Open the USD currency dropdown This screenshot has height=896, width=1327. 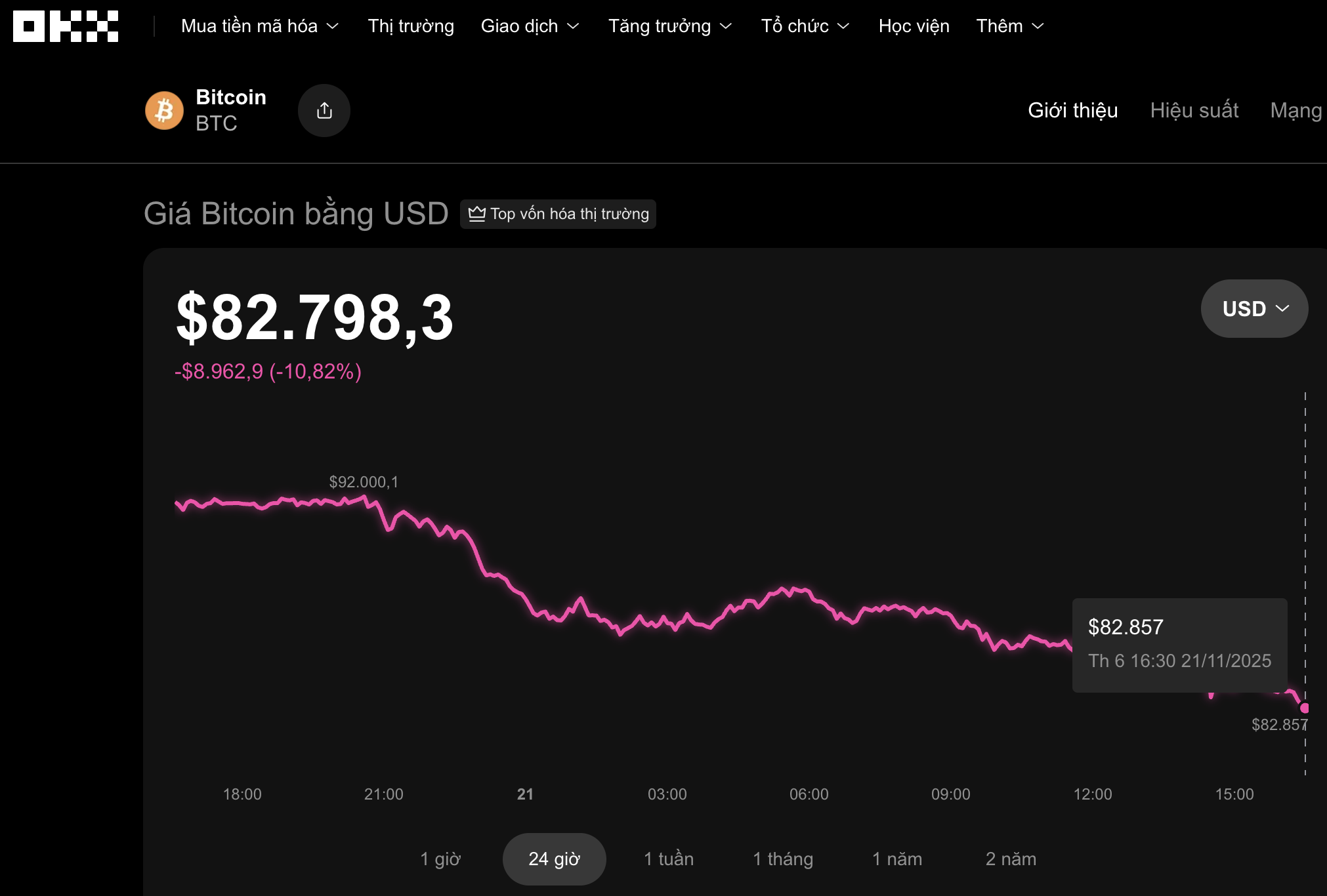click(x=1253, y=308)
